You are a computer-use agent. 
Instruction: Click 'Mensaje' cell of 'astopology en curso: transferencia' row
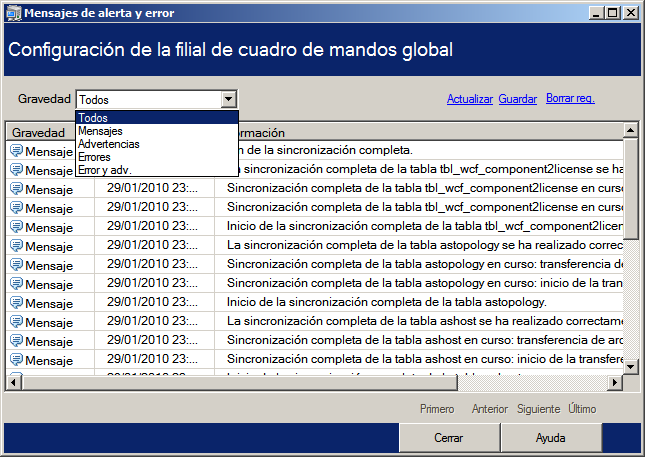(49, 265)
